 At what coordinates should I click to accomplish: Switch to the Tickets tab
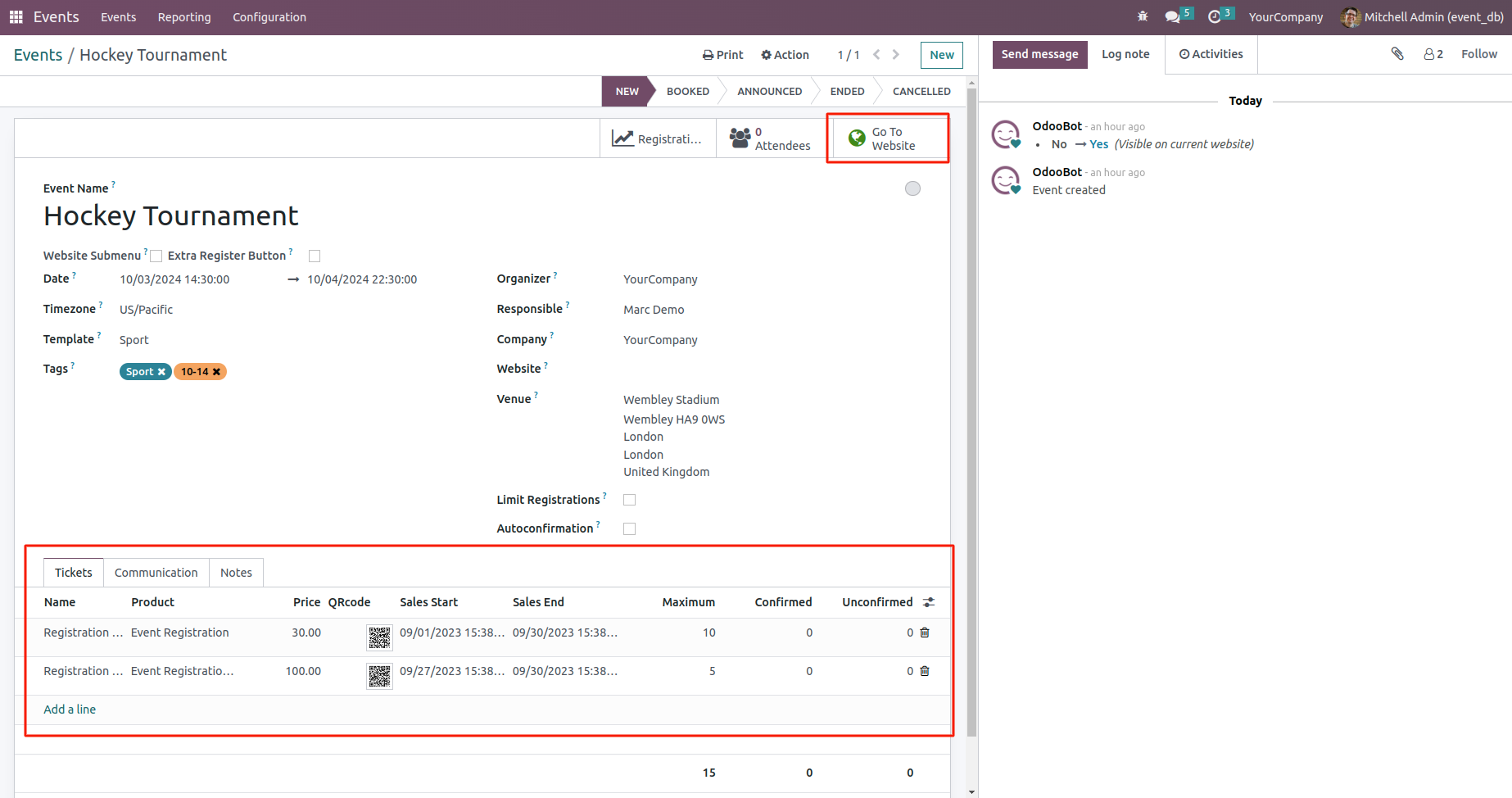pyautogui.click(x=74, y=573)
